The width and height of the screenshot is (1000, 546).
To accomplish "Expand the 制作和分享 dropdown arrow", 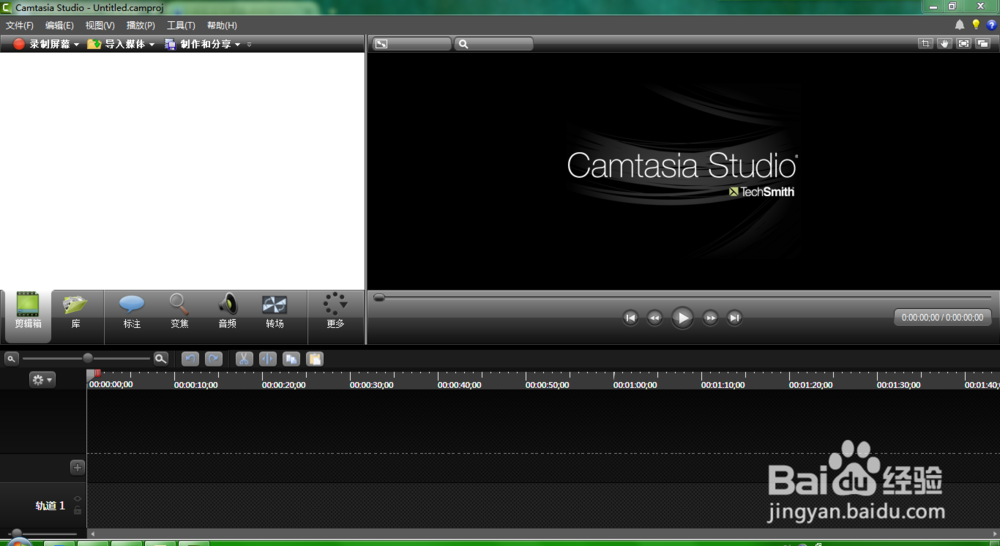I will click(x=237, y=44).
